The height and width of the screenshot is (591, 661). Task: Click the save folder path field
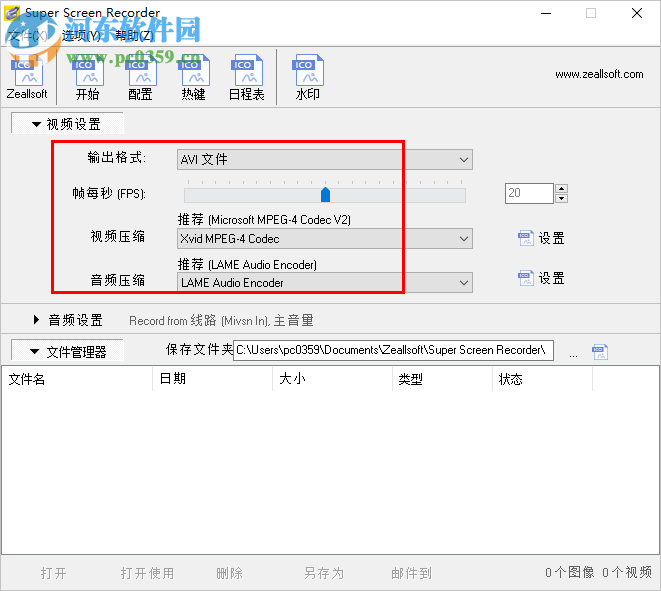coord(393,350)
